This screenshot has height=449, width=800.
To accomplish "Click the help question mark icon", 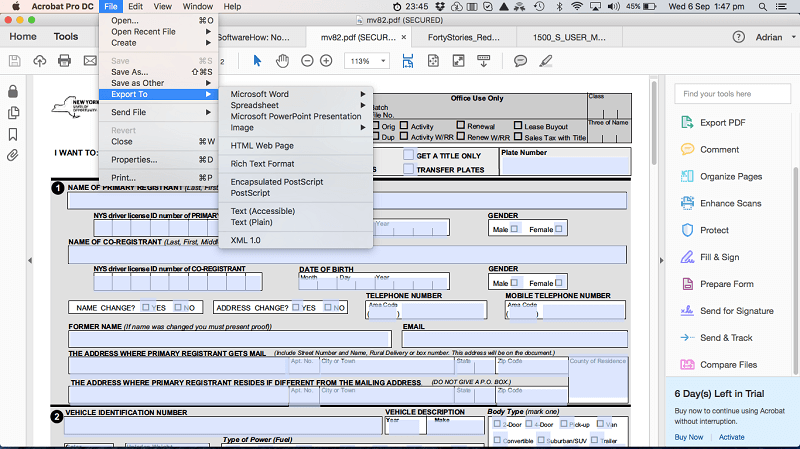I will (738, 37).
